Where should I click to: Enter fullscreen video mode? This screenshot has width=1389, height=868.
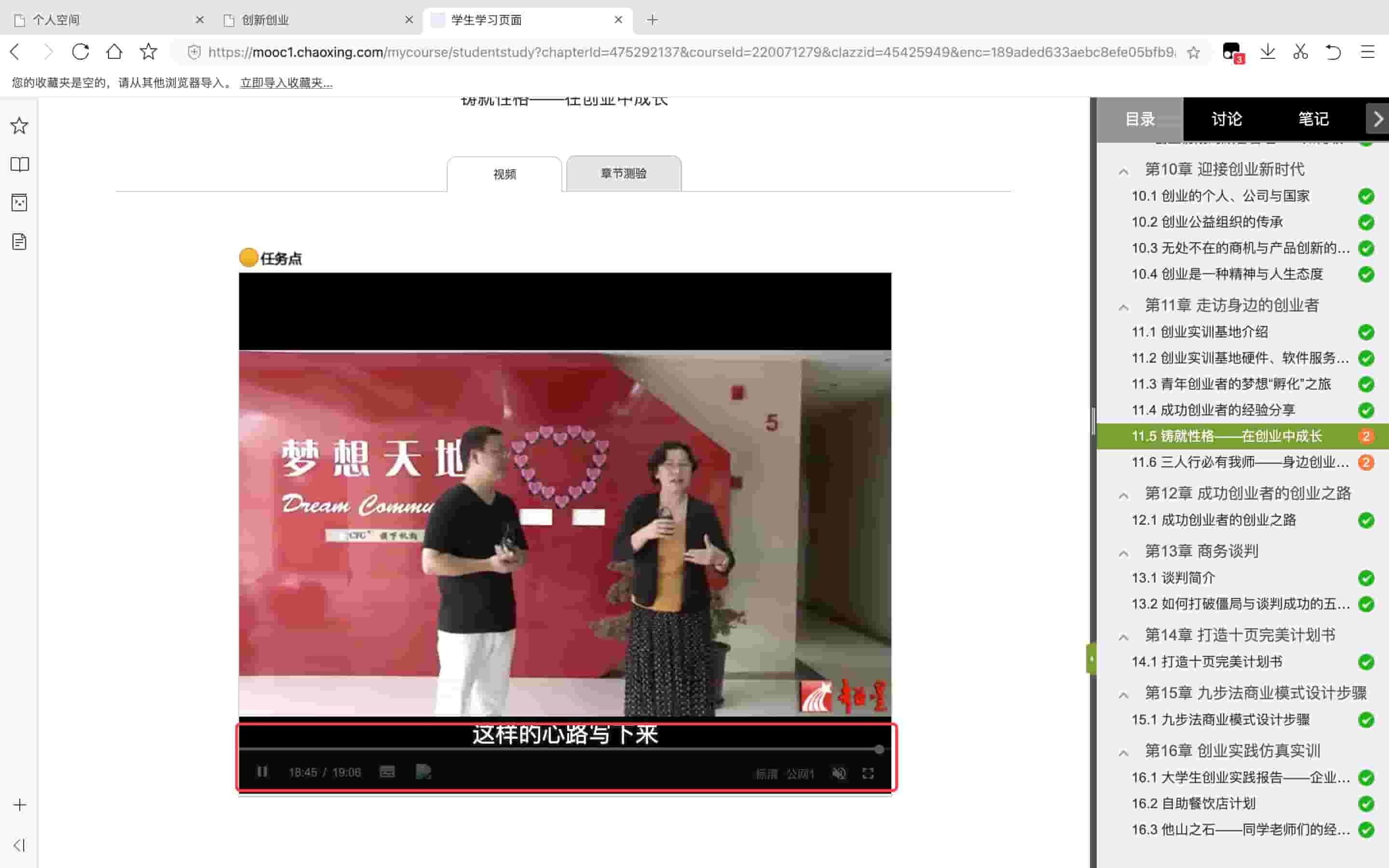point(868,773)
